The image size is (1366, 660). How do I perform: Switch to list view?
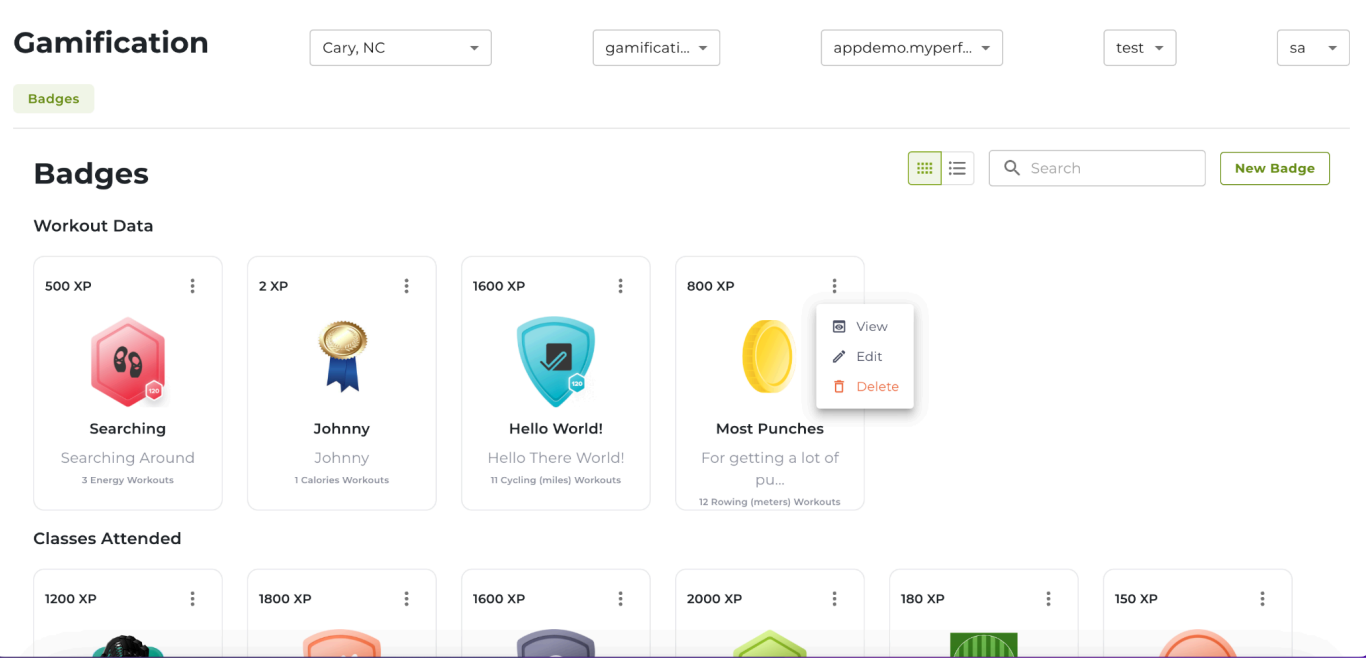(x=957, y=168)
